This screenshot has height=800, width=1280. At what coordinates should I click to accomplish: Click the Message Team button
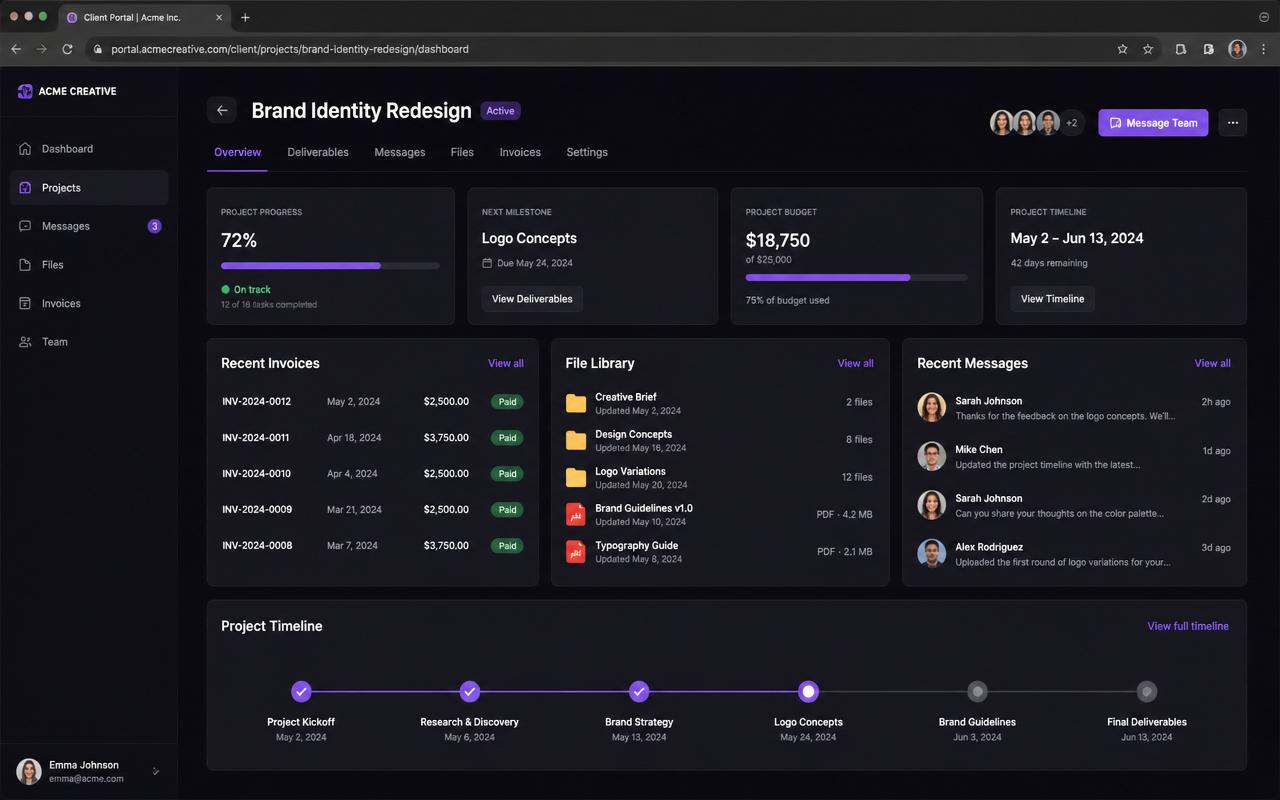click(1153, 123)
